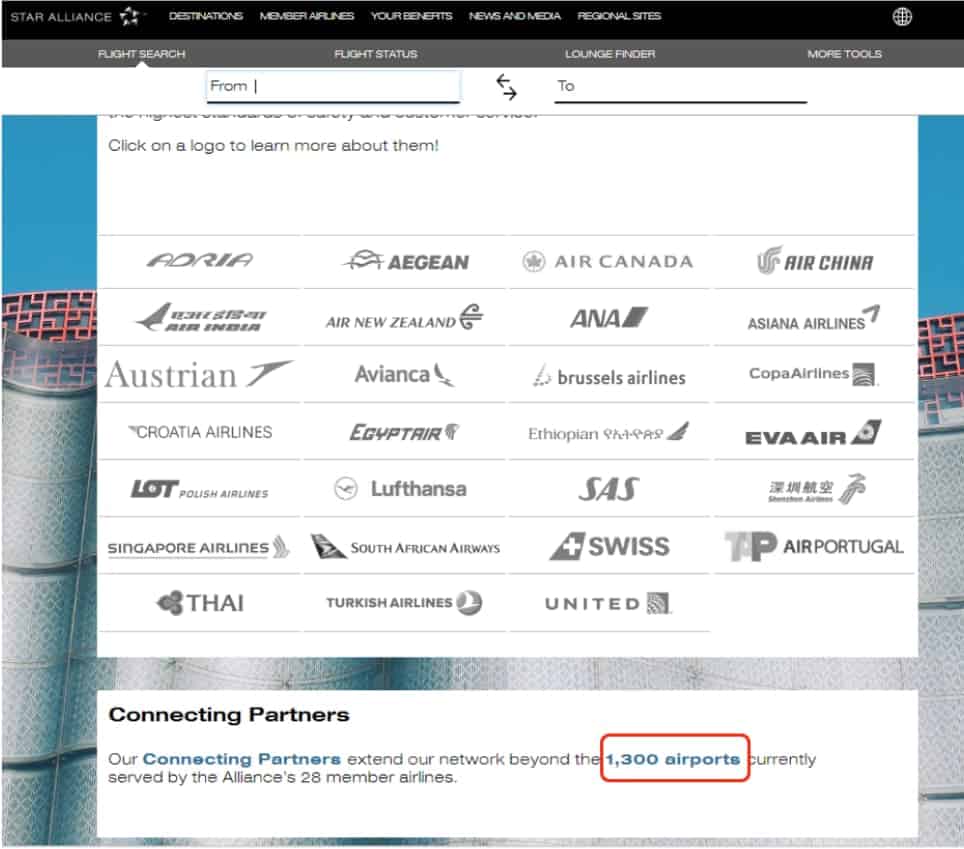The width and height of the screenshot is (964, 849).
Task: Click the Lufthansa logo
Action: [400, 489]
